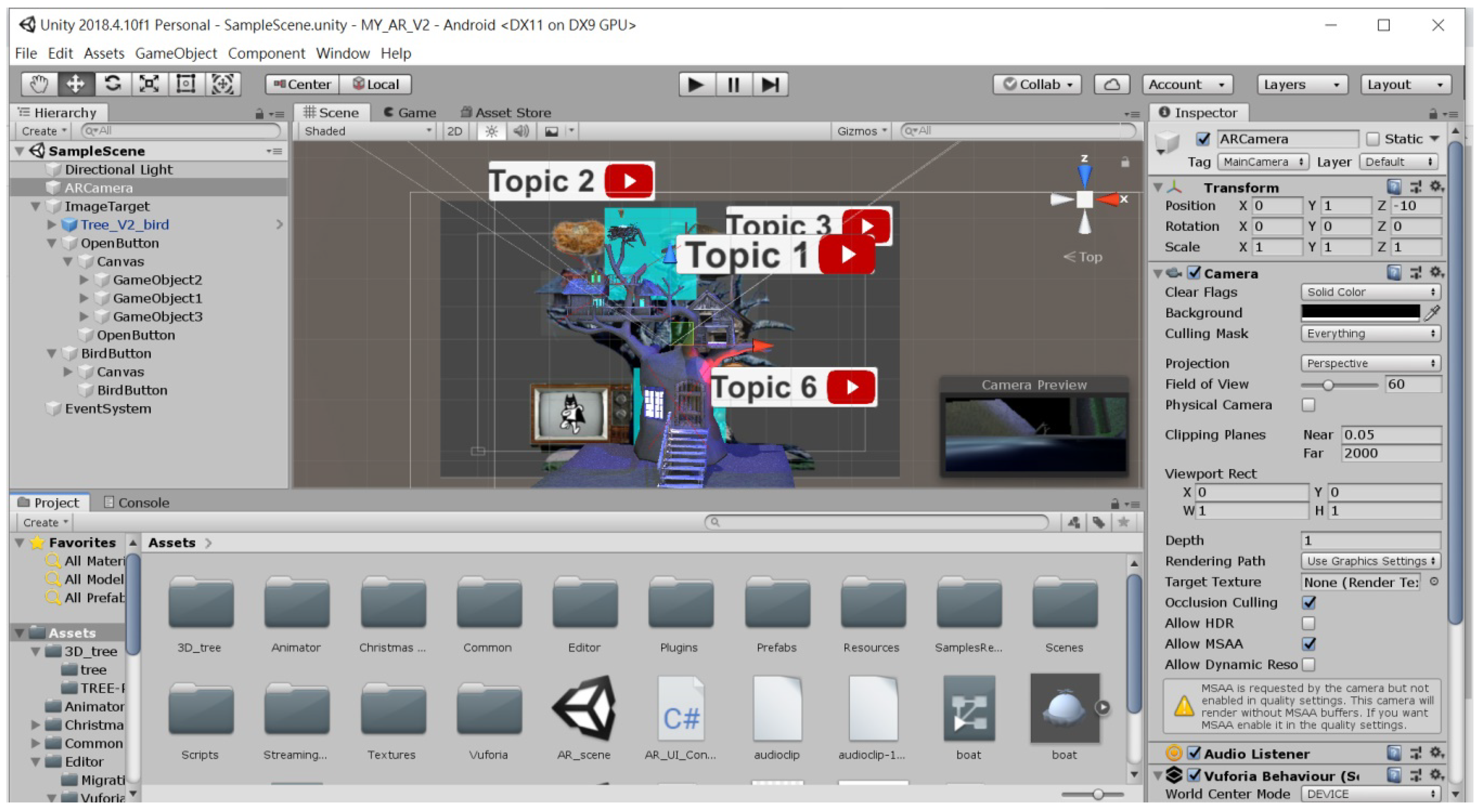1481x812 pixels.
Task: Collapse the ImageTarget hierarchy item
Action: (36, 206)
